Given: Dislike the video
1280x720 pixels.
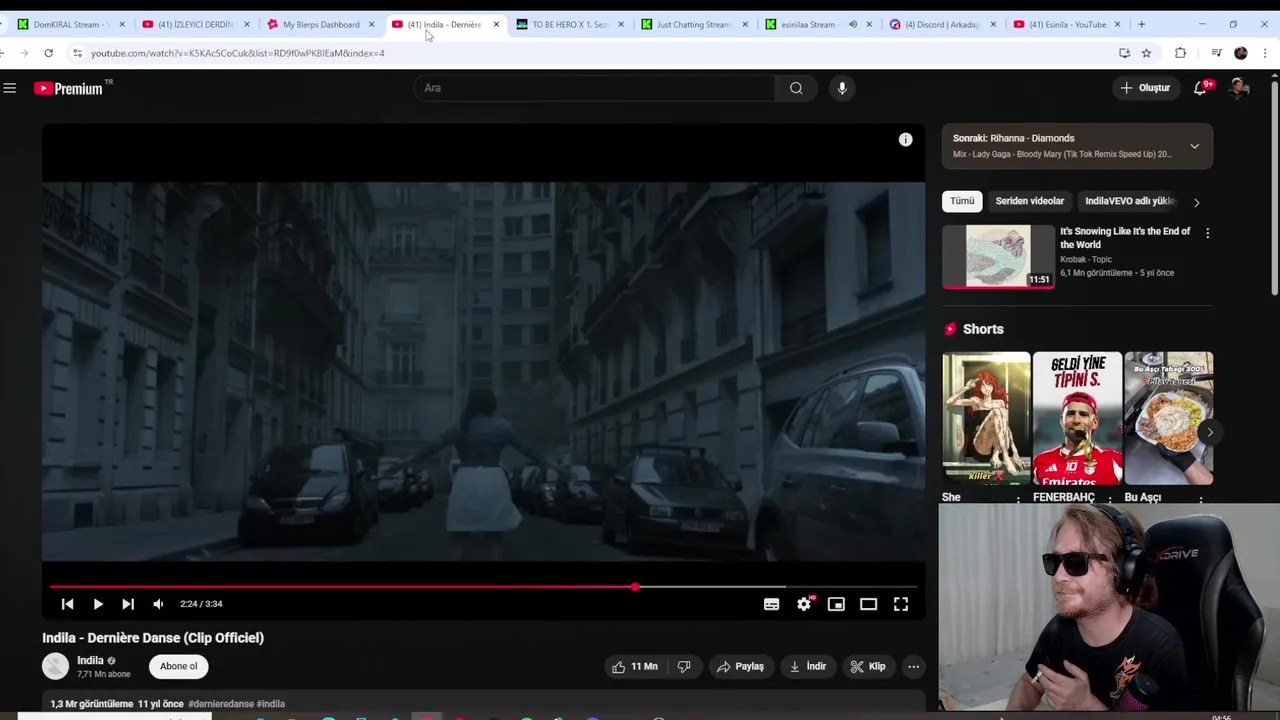Looking at the screenshot, I should coord(684,667).
